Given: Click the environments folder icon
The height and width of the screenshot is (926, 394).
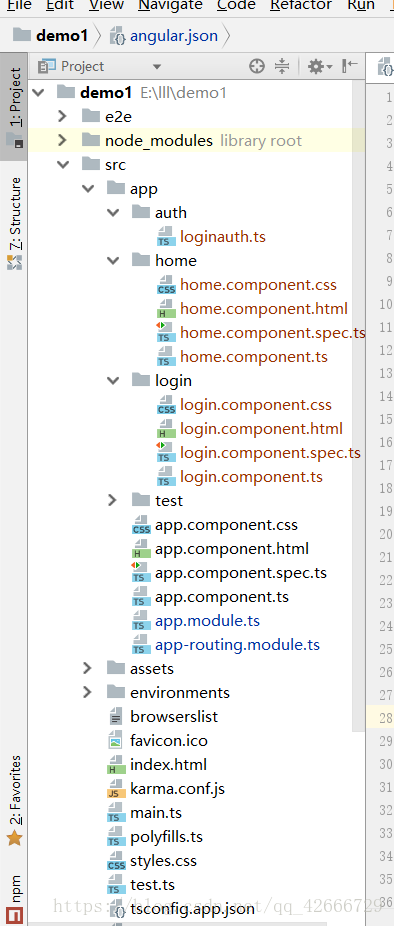Looking at the screenshot, I should pyautogui.click(x=116, y=692).
